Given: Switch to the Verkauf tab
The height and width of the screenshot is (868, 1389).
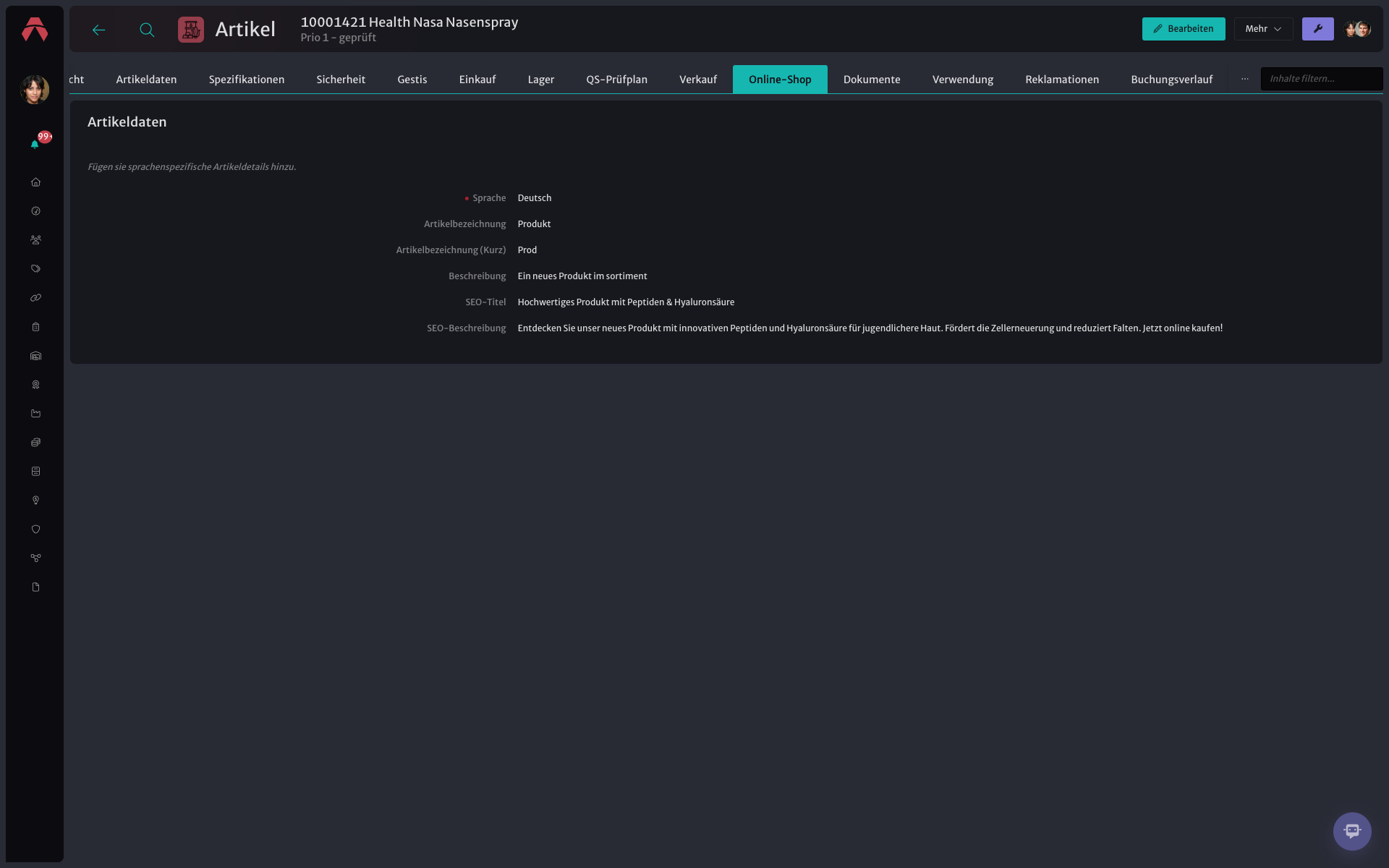Looking at the screenshot, I should pos(698,80).
